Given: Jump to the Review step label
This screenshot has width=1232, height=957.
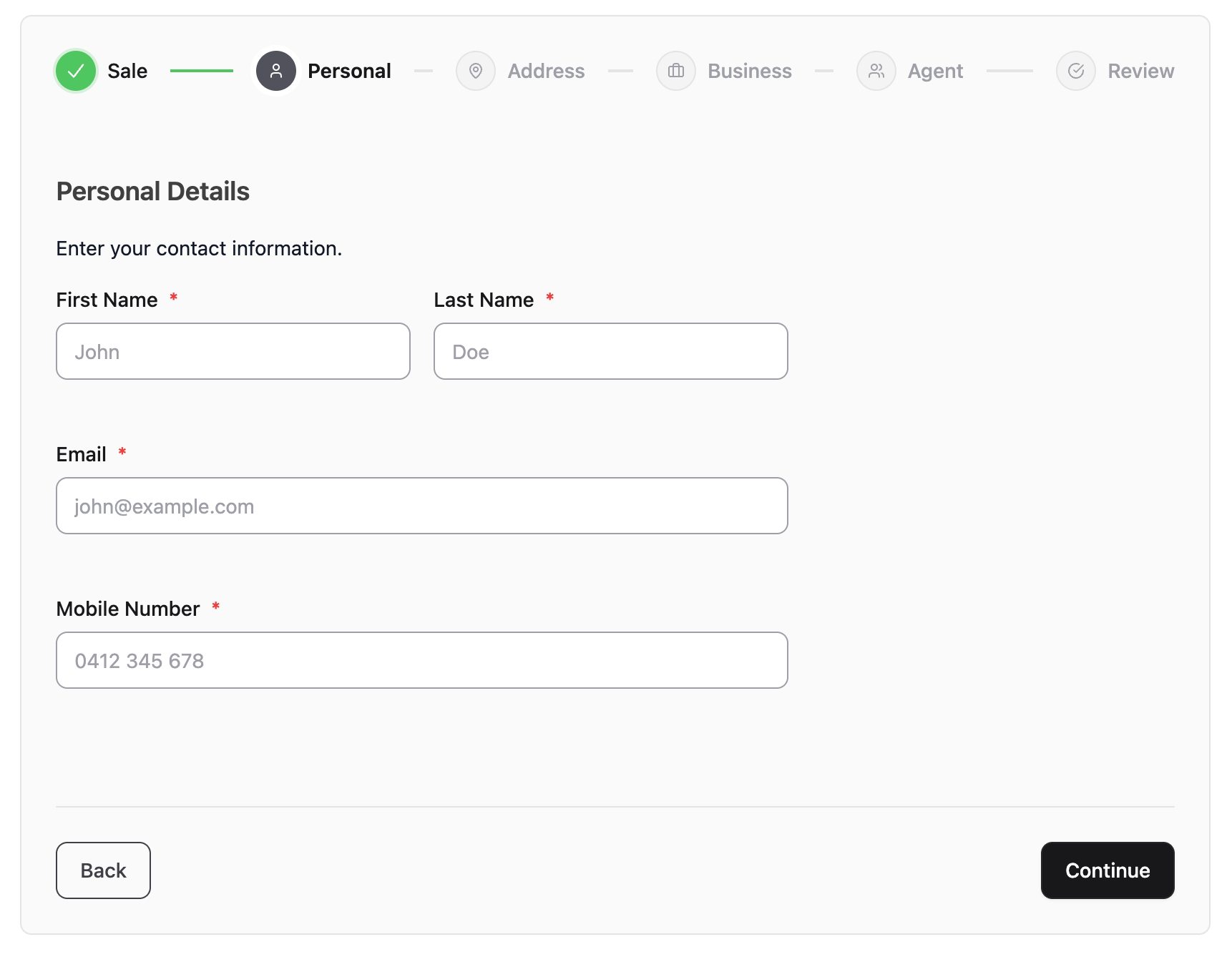Looking at the screenshot, I should (1140, 71).
